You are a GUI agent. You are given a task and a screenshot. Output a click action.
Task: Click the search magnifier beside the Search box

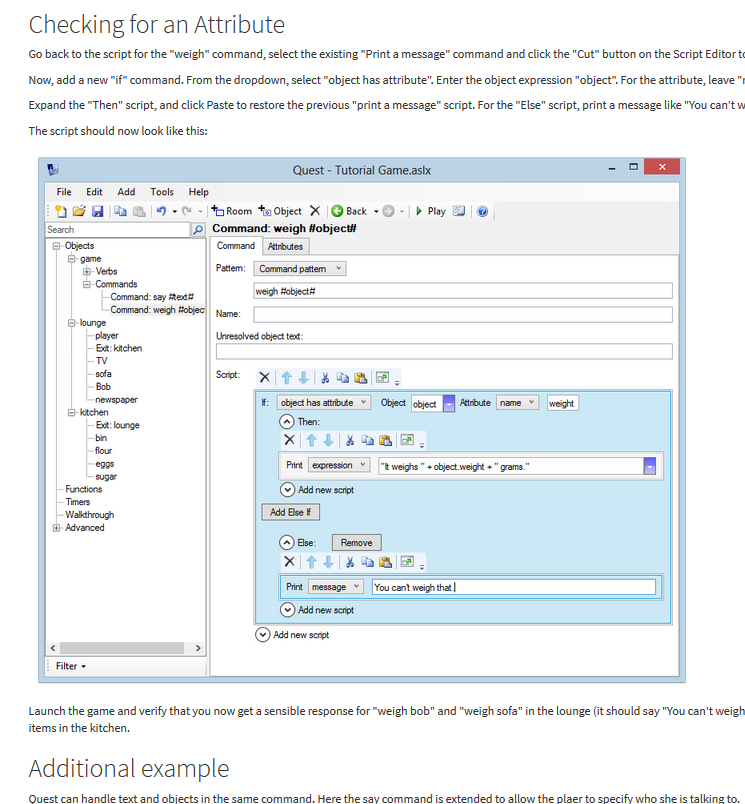point(198,230)
